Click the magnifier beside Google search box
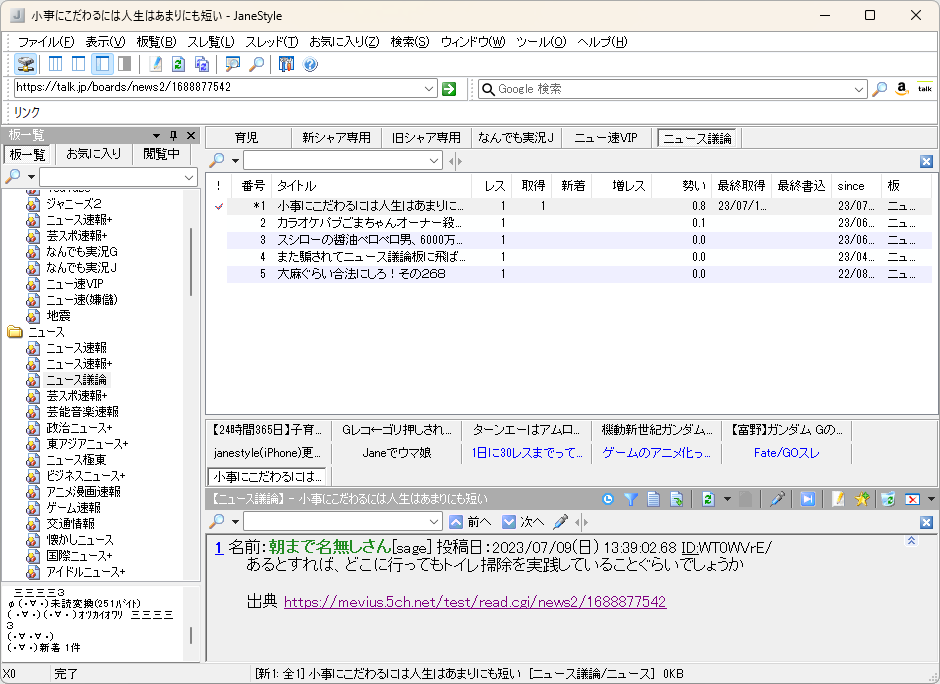Screen dimensions: 940x684 [x=879, y=89]
